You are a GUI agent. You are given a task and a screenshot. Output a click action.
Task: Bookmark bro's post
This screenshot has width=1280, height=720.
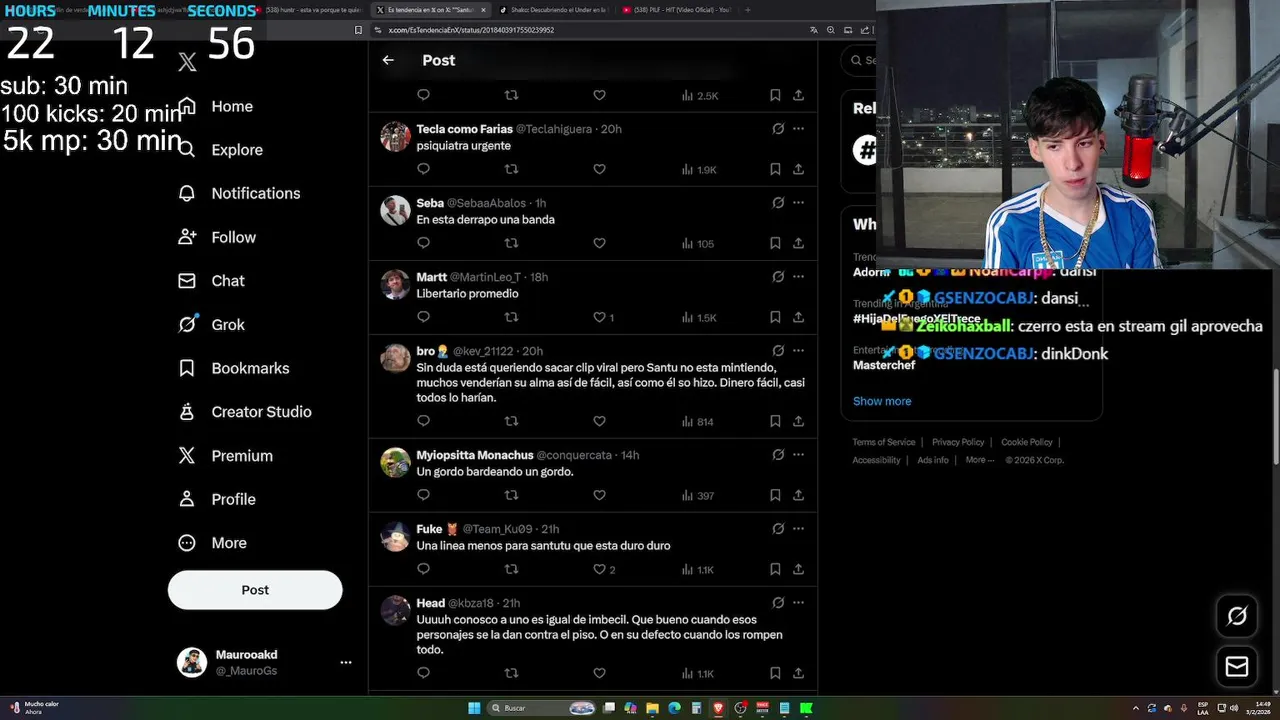pyautogui.click(x=775, y=421)
